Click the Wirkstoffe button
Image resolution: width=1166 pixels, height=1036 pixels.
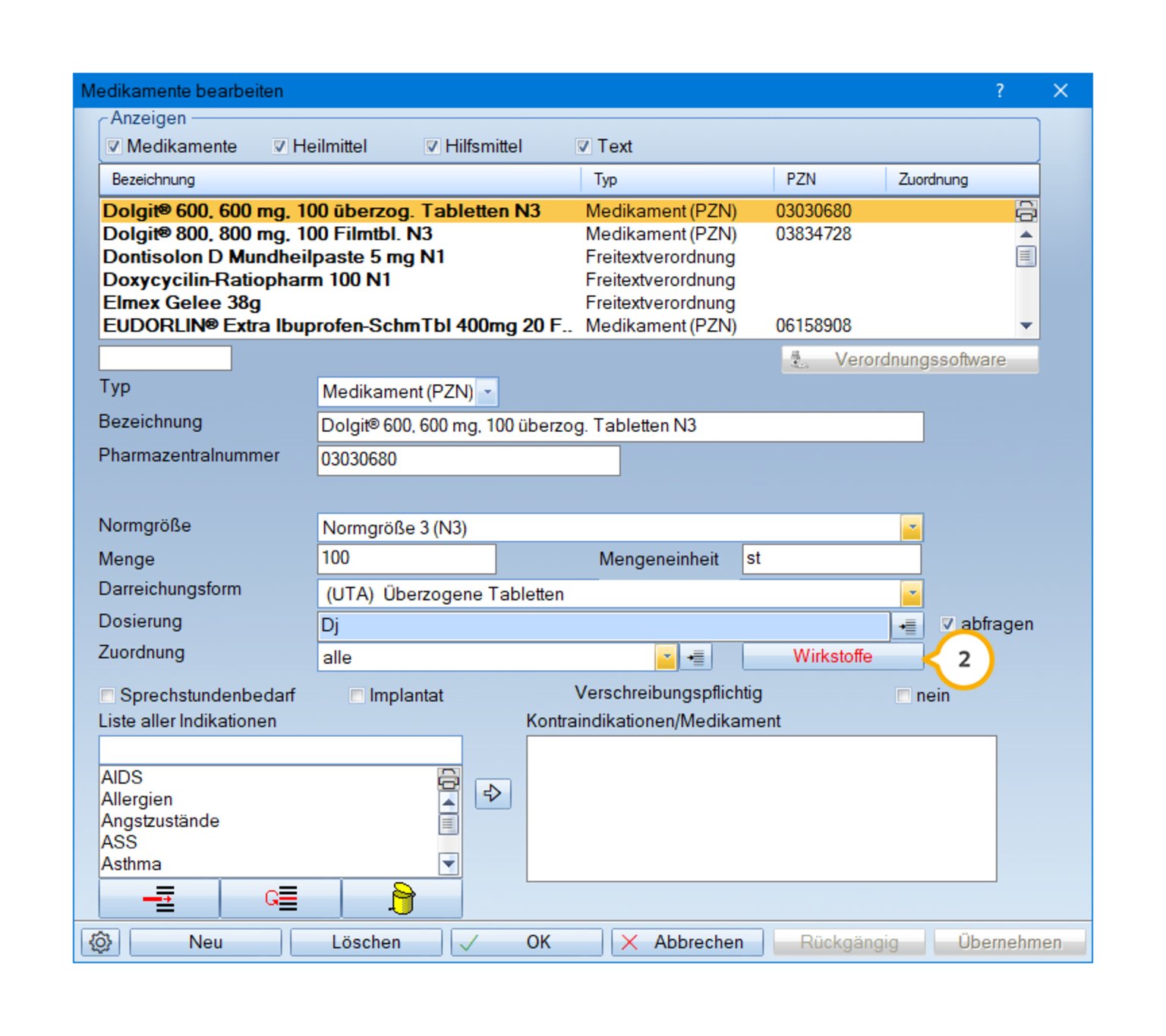click(833, 657)
